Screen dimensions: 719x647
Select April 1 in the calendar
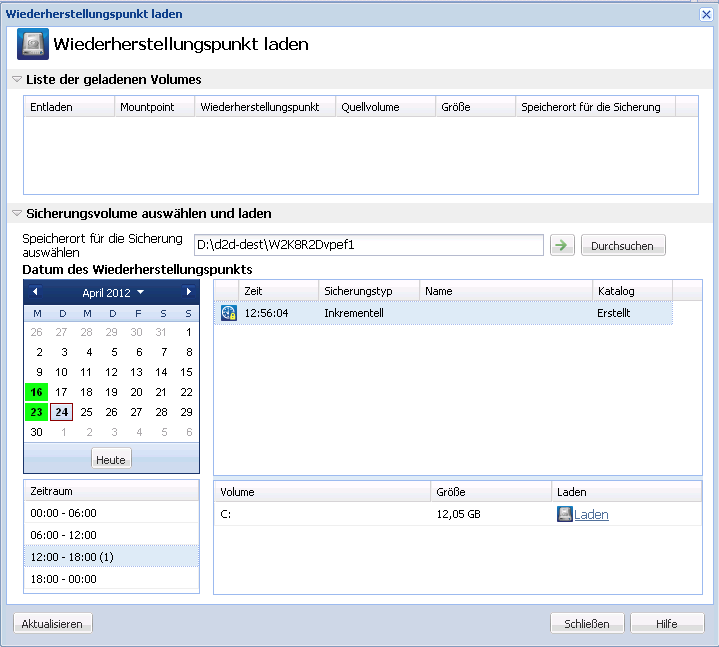pos(188,332)
